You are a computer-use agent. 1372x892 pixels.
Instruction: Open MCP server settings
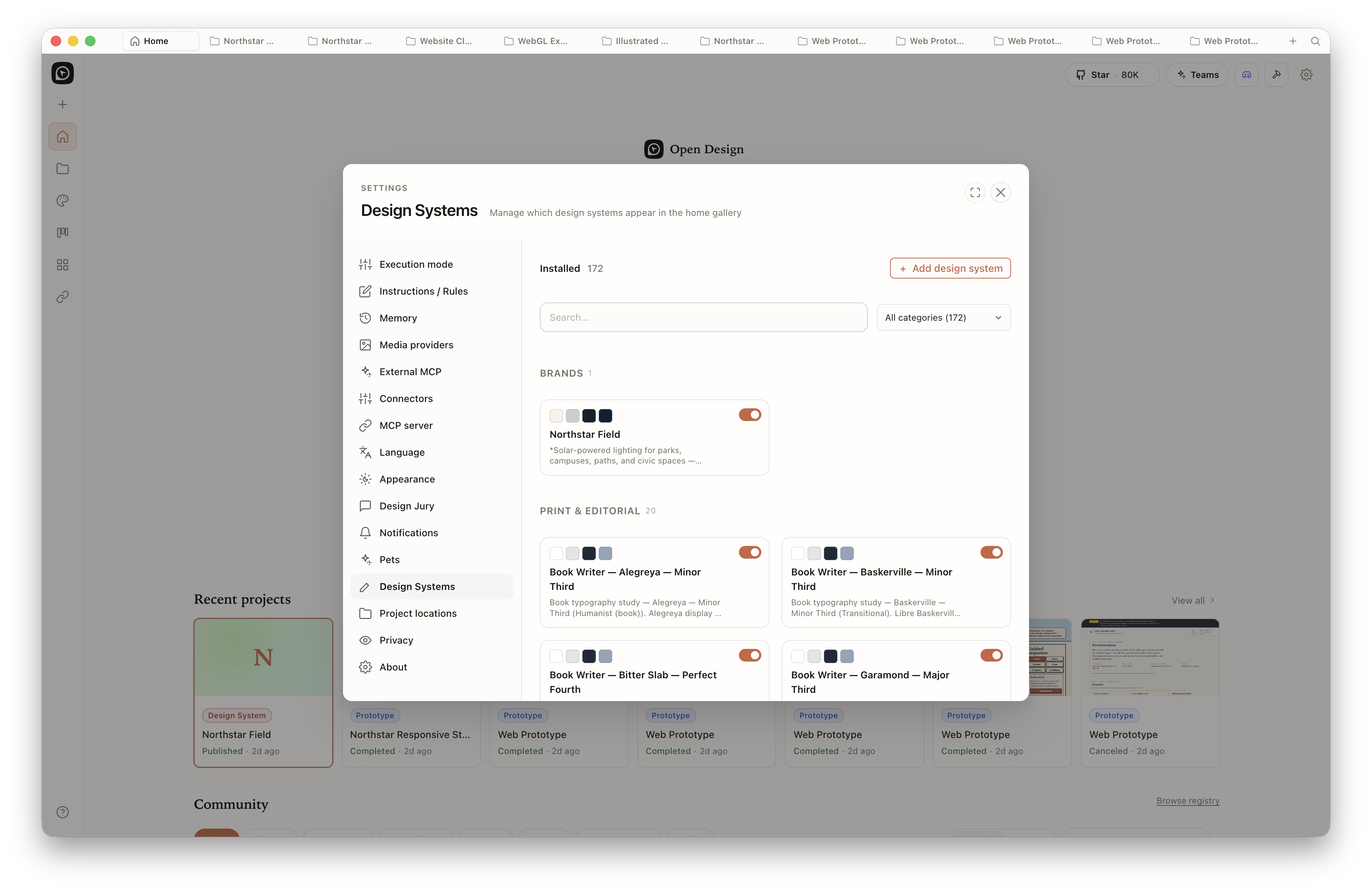point(432,425)
